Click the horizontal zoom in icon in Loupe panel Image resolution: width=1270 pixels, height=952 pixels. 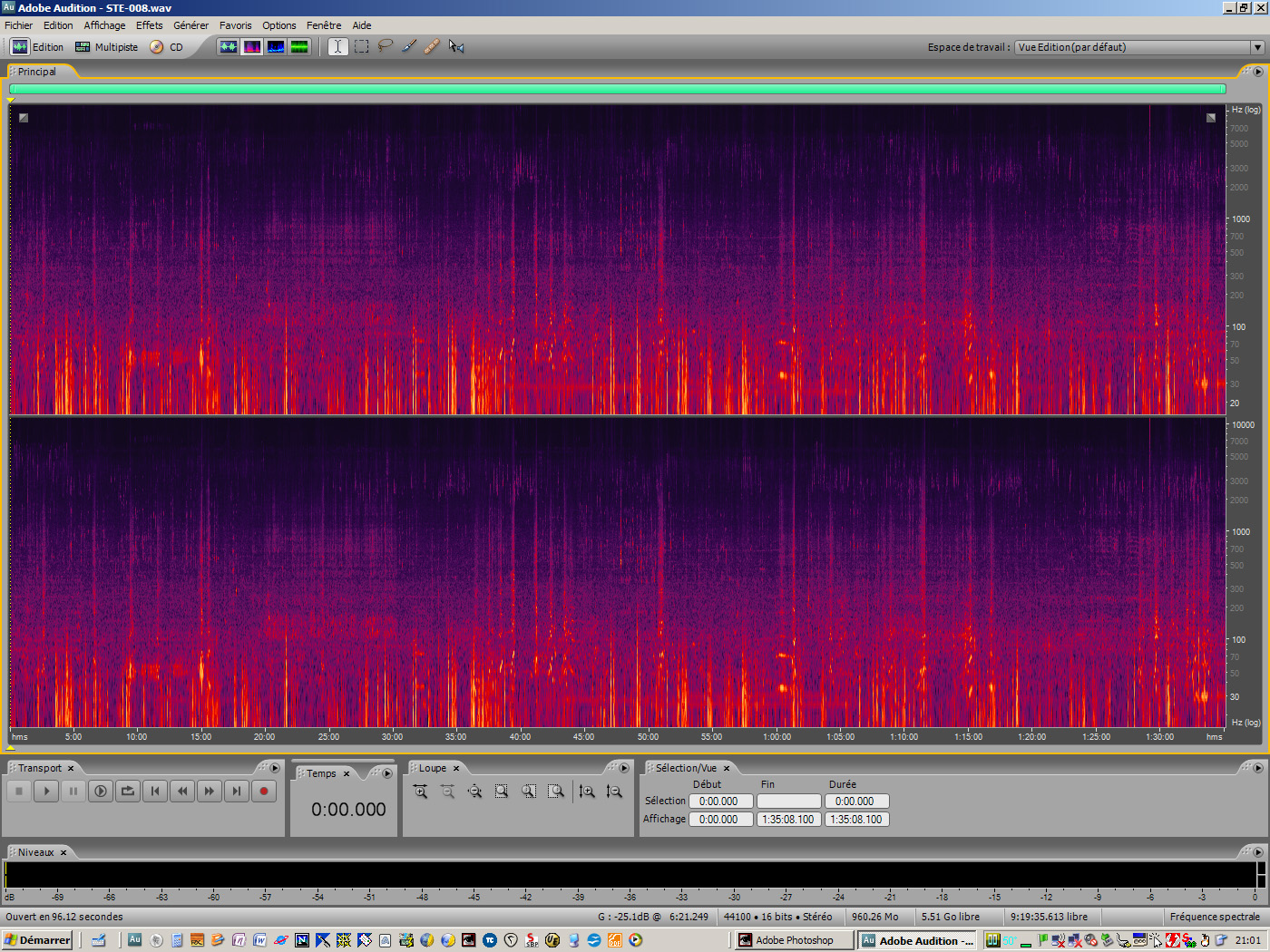[420, 791]
